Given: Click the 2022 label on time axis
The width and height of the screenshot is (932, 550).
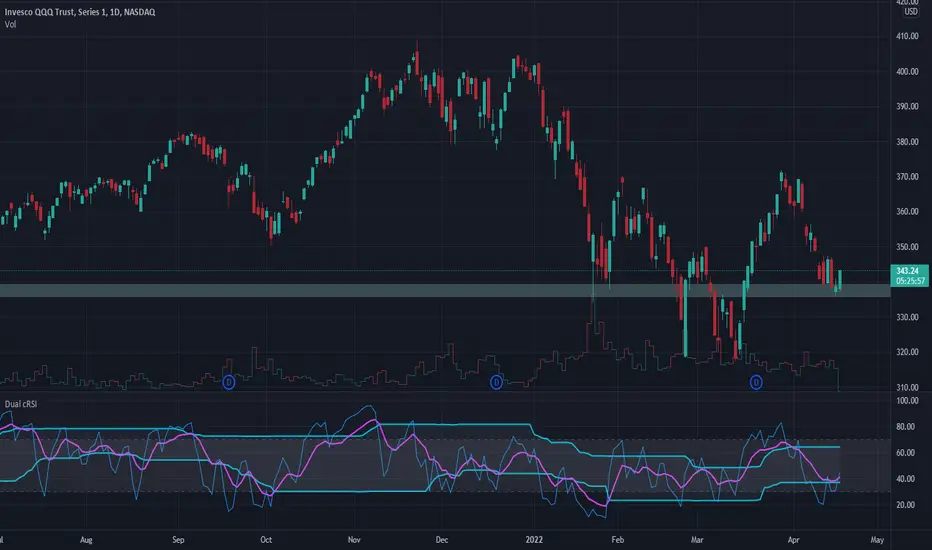Looking at the screenshot, I should coord(534,540).
